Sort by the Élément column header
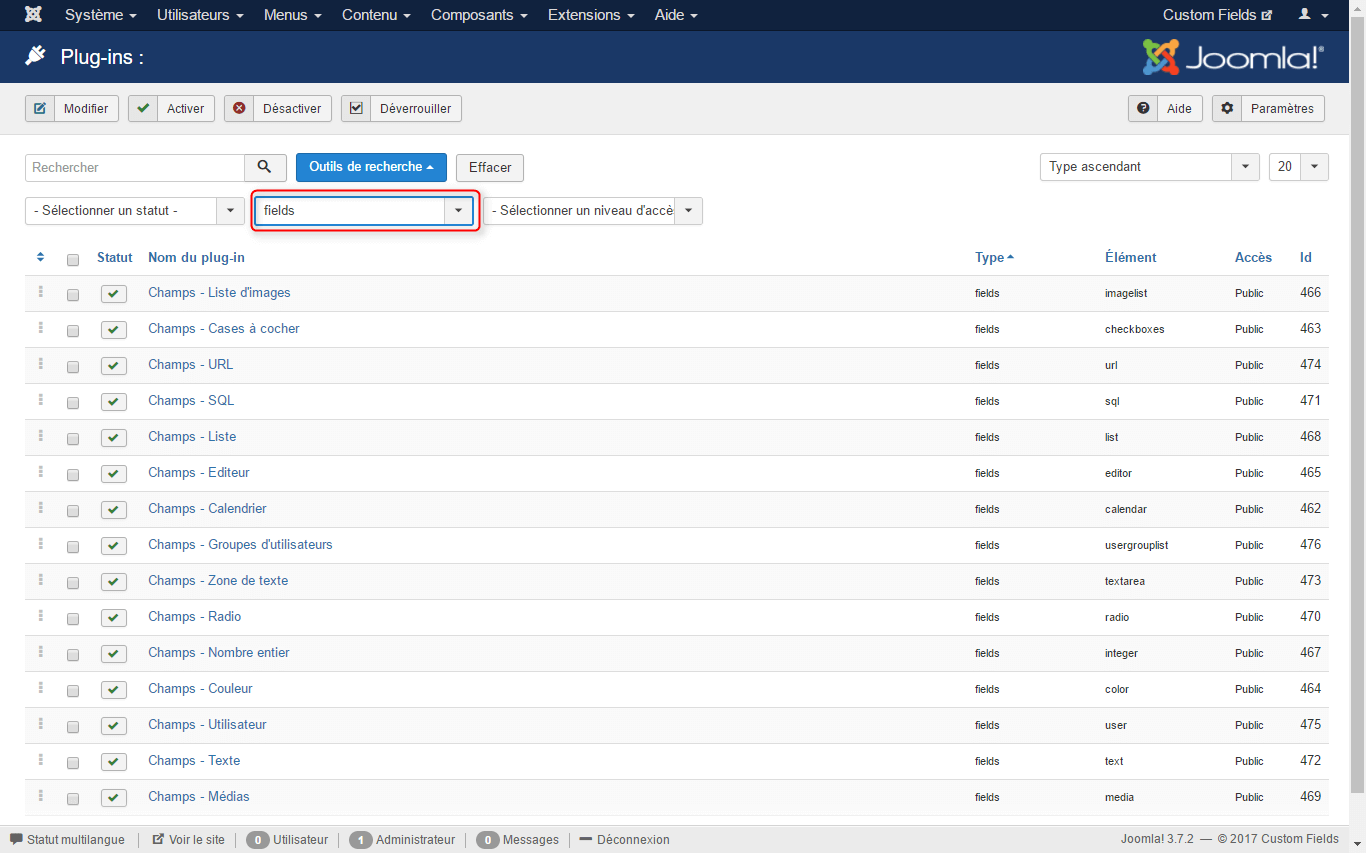 coord(1130,257)
